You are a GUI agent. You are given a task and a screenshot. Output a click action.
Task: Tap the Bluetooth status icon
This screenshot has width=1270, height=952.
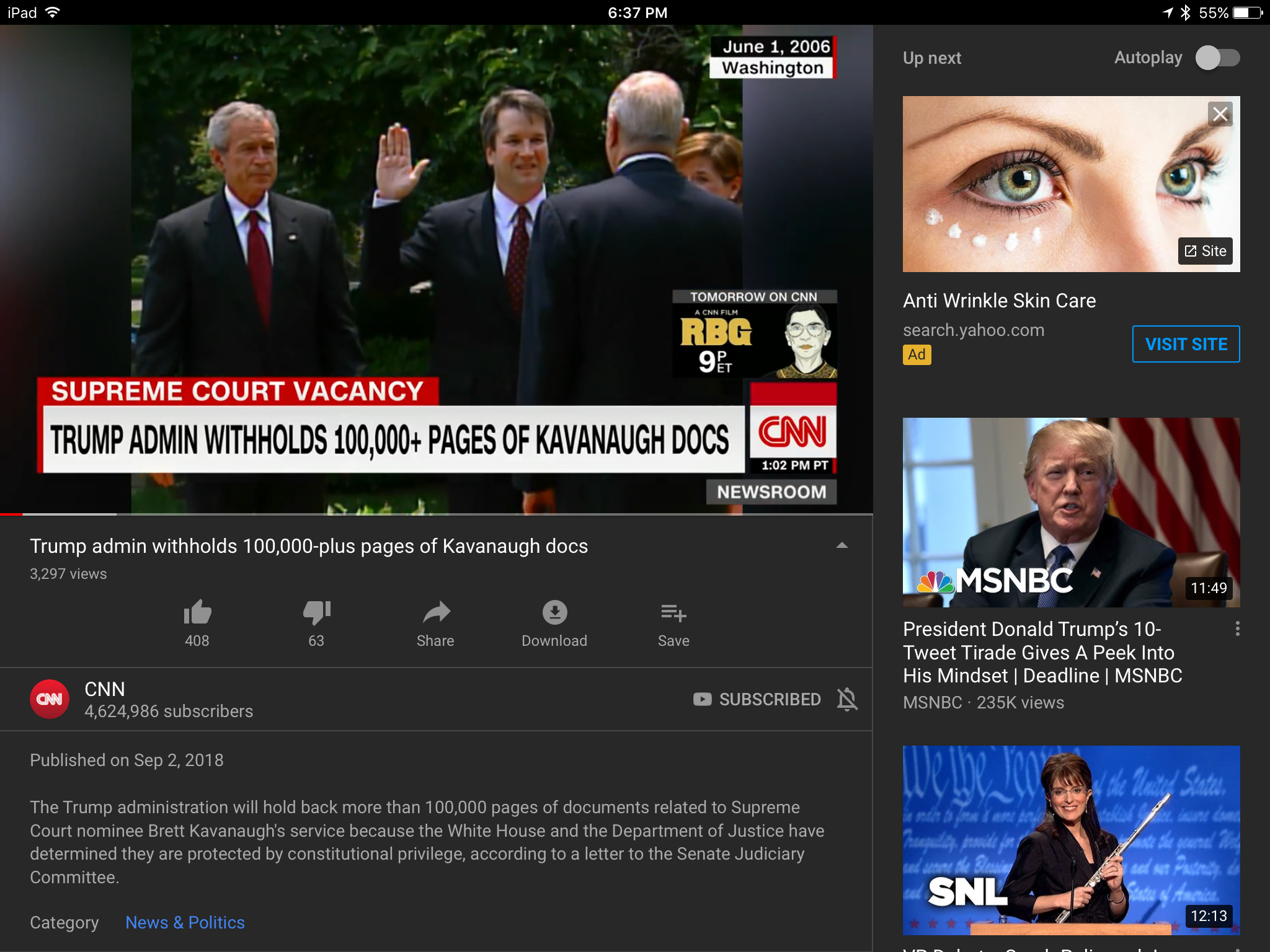tap(1185, 12)
